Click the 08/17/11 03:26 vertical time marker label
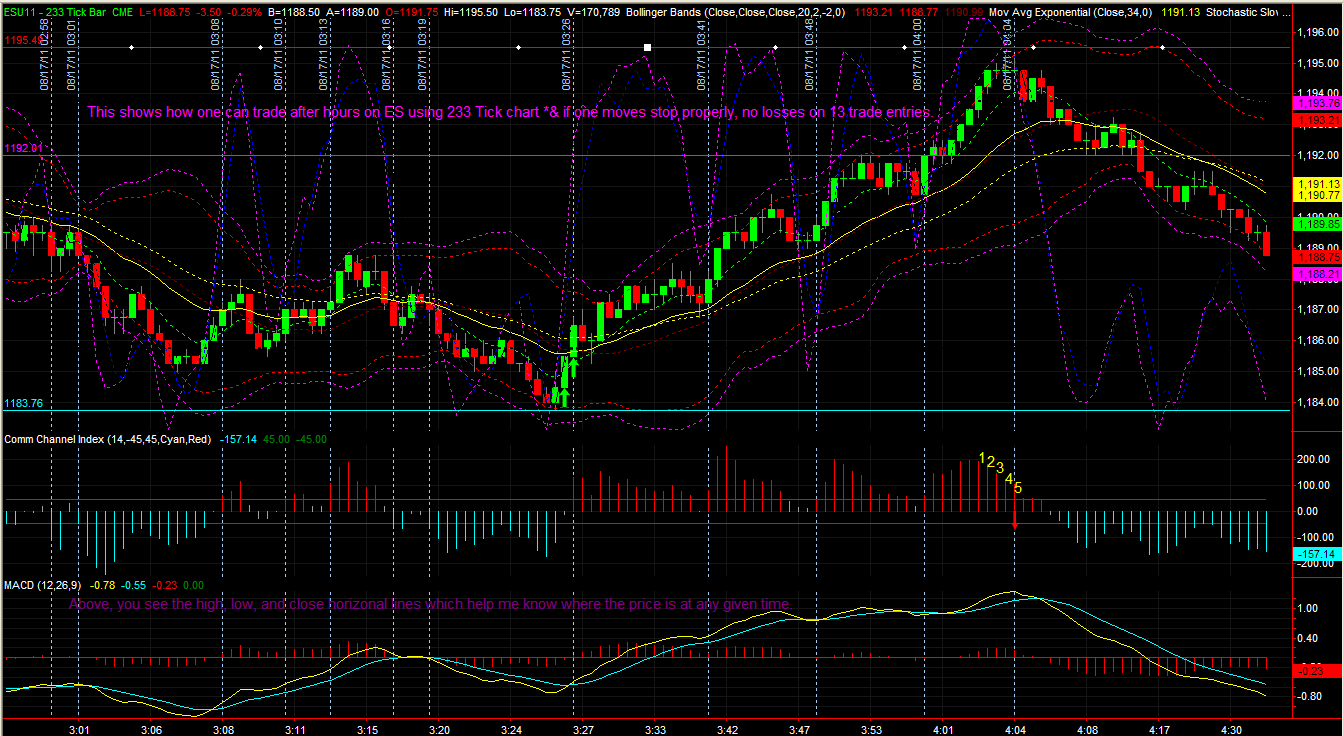1343x736 pixels. [x=567, y=53]
